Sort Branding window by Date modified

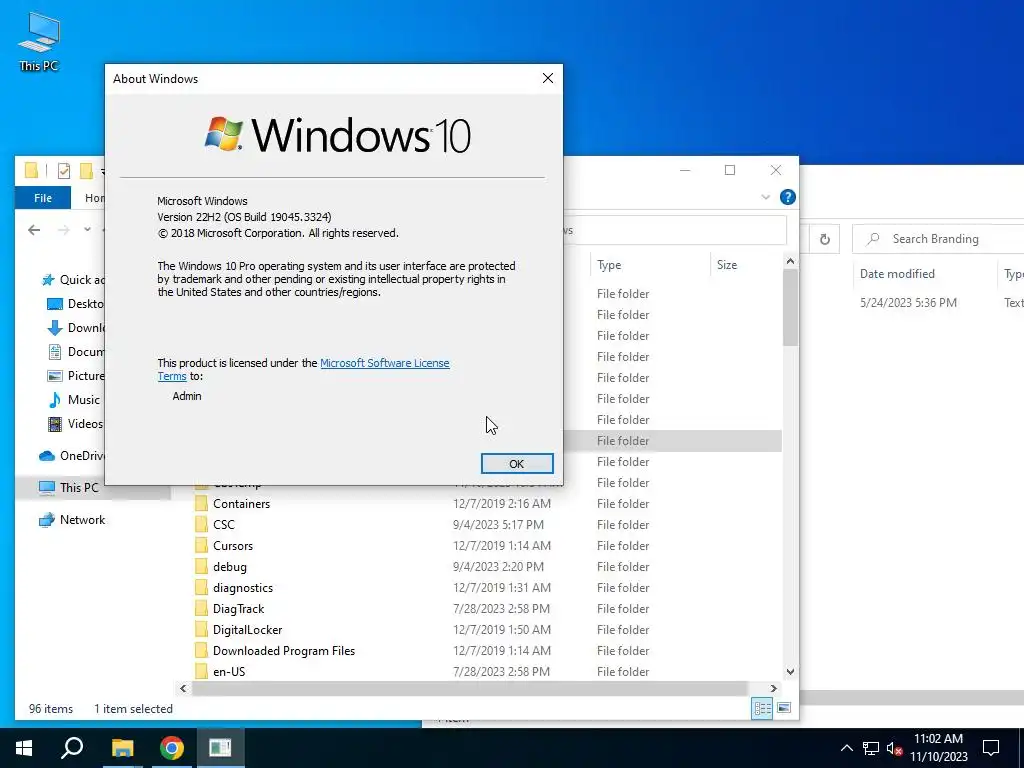897,274
